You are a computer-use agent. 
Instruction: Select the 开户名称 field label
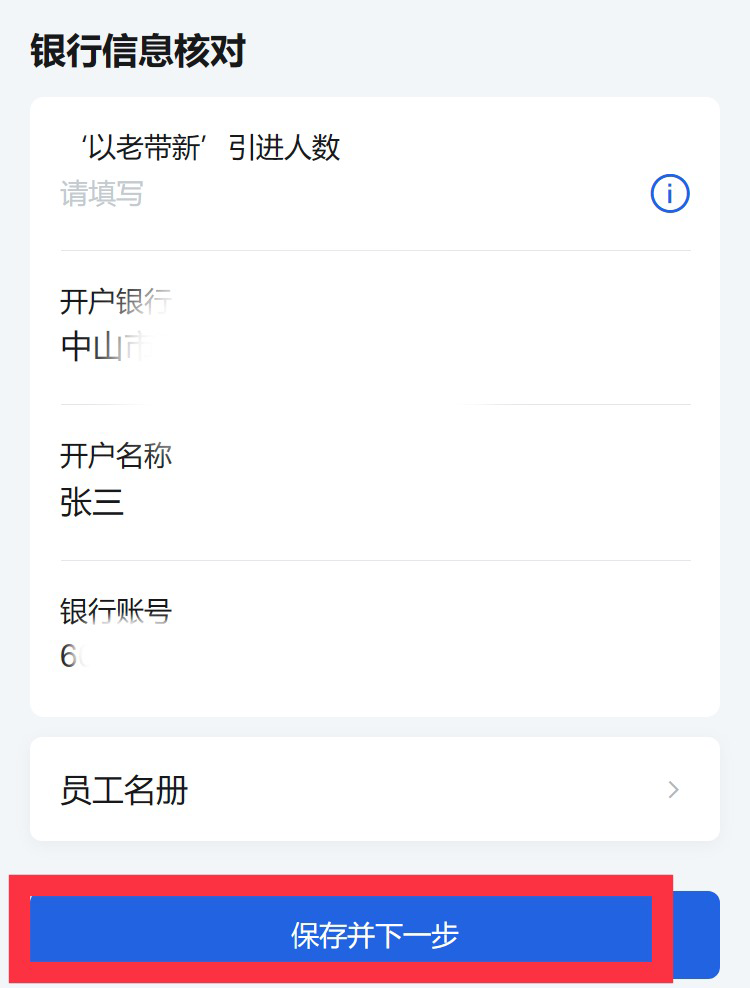116,456
